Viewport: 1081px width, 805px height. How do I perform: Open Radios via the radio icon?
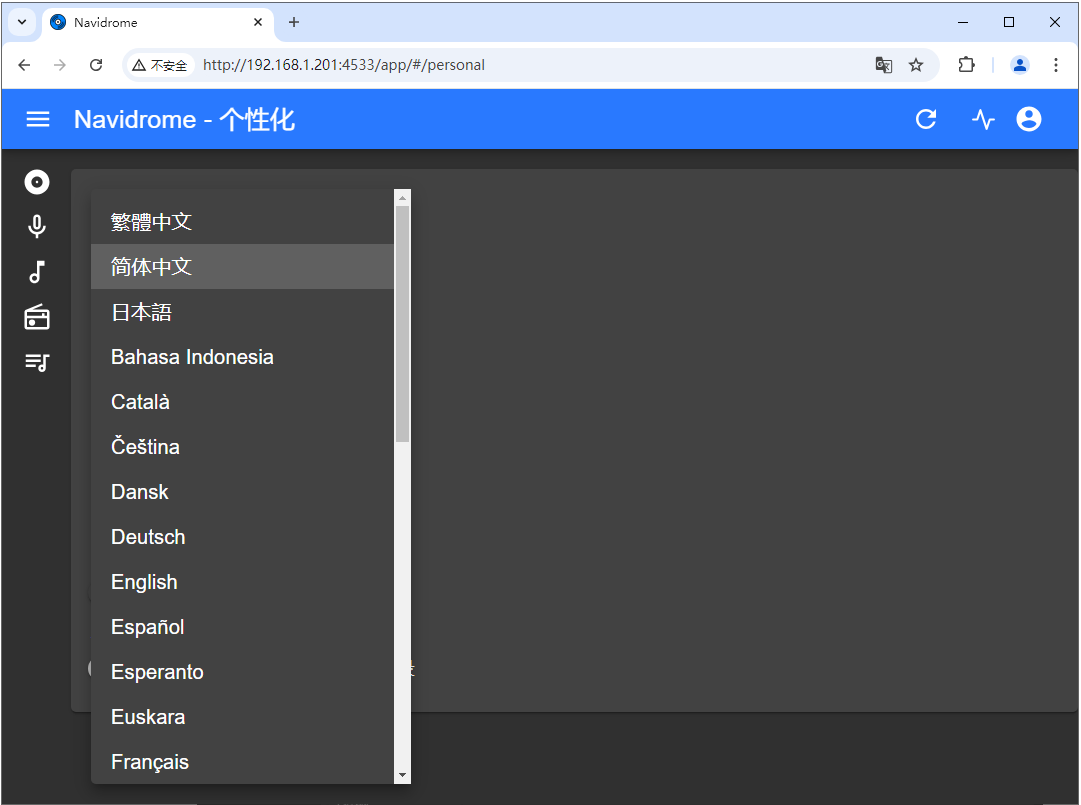36,317
